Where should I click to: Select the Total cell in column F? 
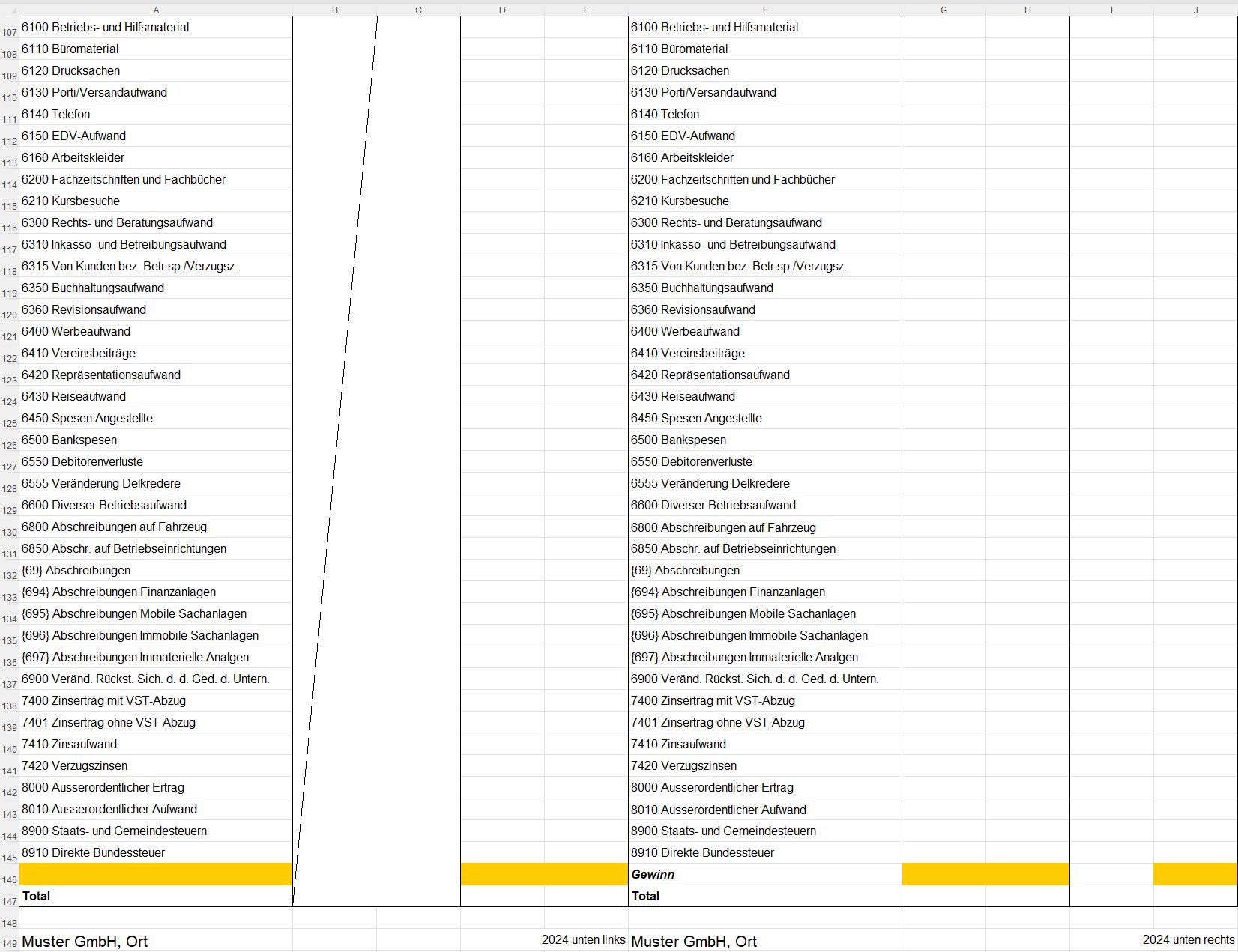coord(764,896)
